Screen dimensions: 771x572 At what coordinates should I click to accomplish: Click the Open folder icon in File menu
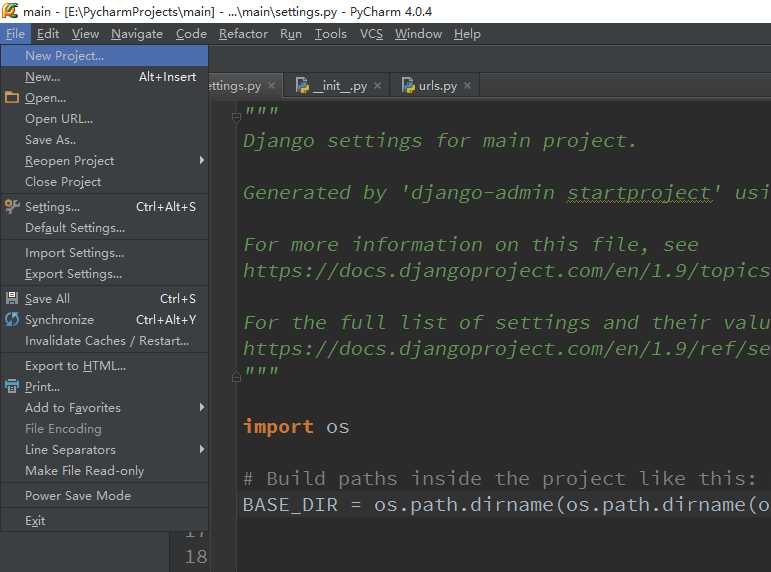[12, 97]
